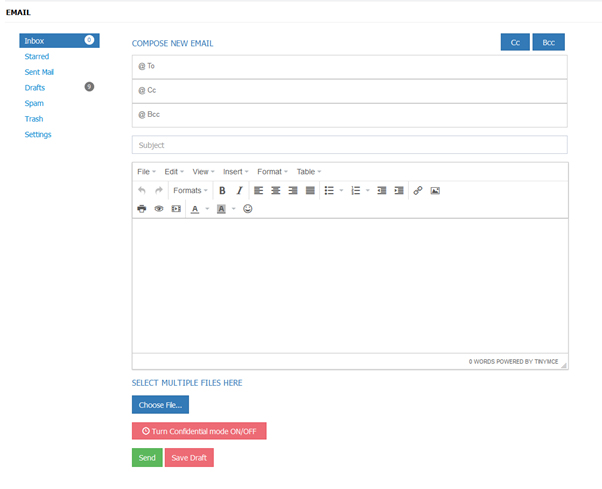
Task: Align text center
Action: (x=276, y=190)
